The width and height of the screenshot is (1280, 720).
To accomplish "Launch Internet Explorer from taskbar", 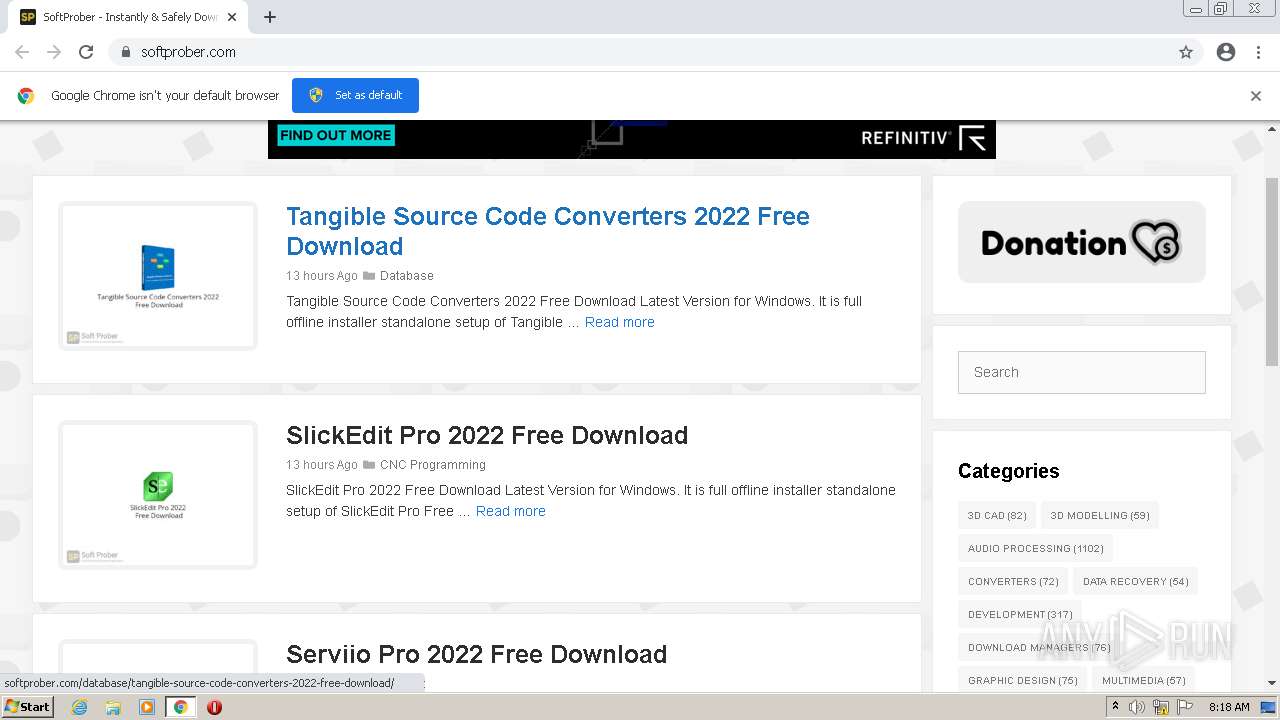I will (79, 707).
